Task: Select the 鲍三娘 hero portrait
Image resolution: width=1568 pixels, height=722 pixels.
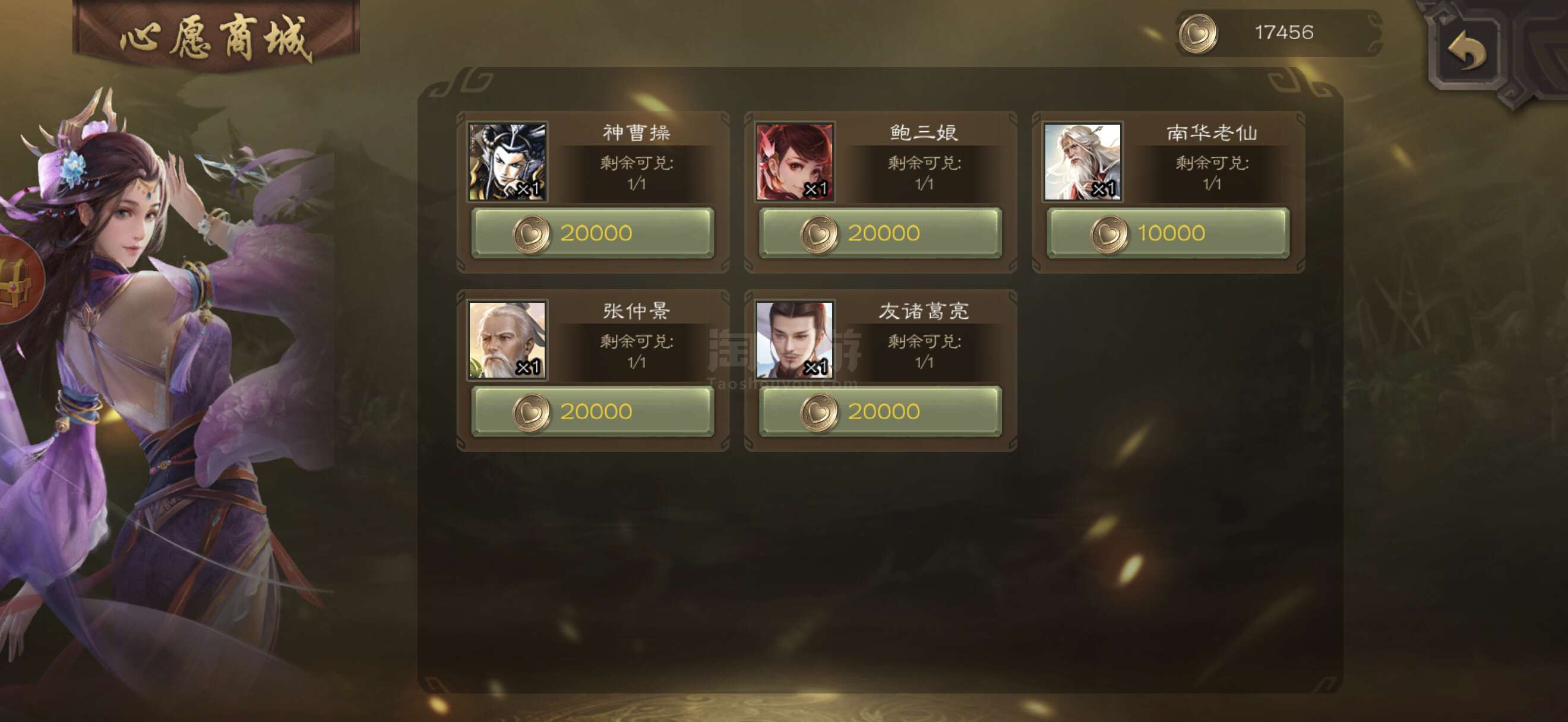Action: pos(794,161)
